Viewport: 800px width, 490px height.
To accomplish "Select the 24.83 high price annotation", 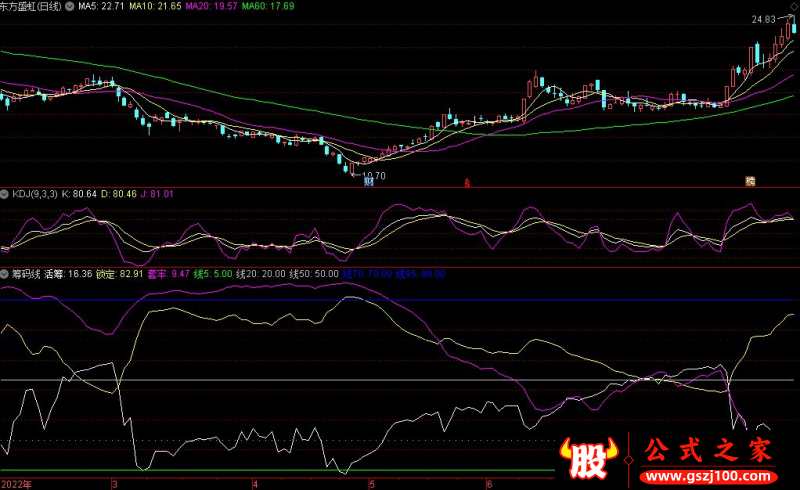I will [x=763, y=20].
